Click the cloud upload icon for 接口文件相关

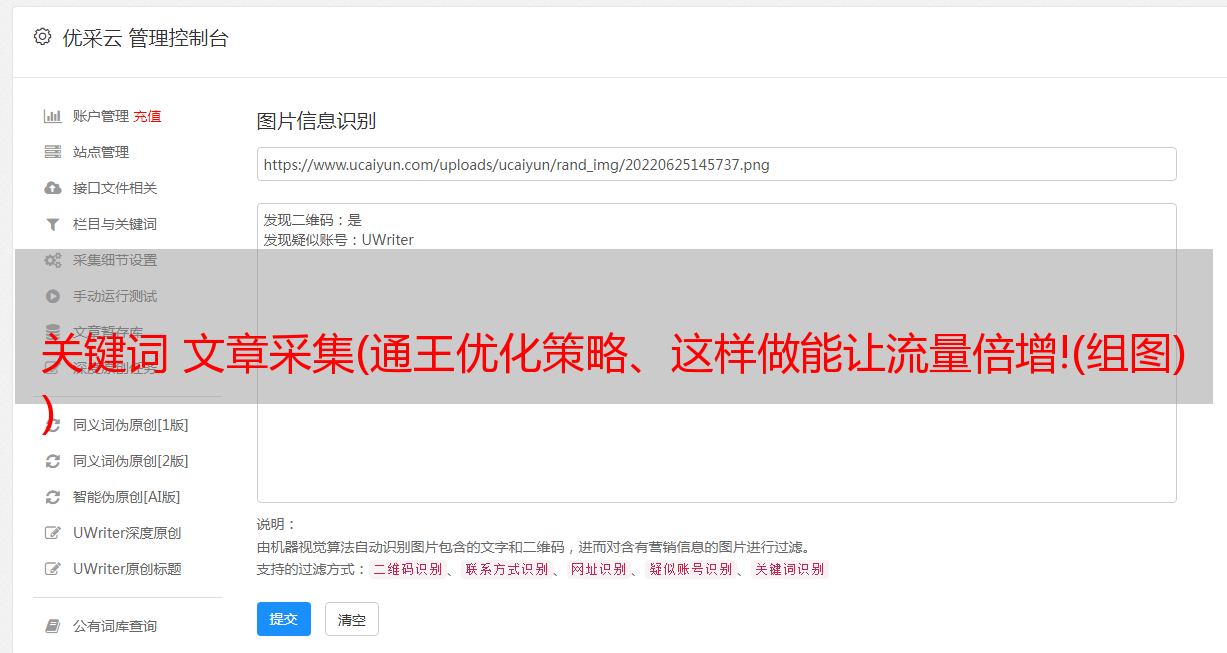(x=53, y=188)
